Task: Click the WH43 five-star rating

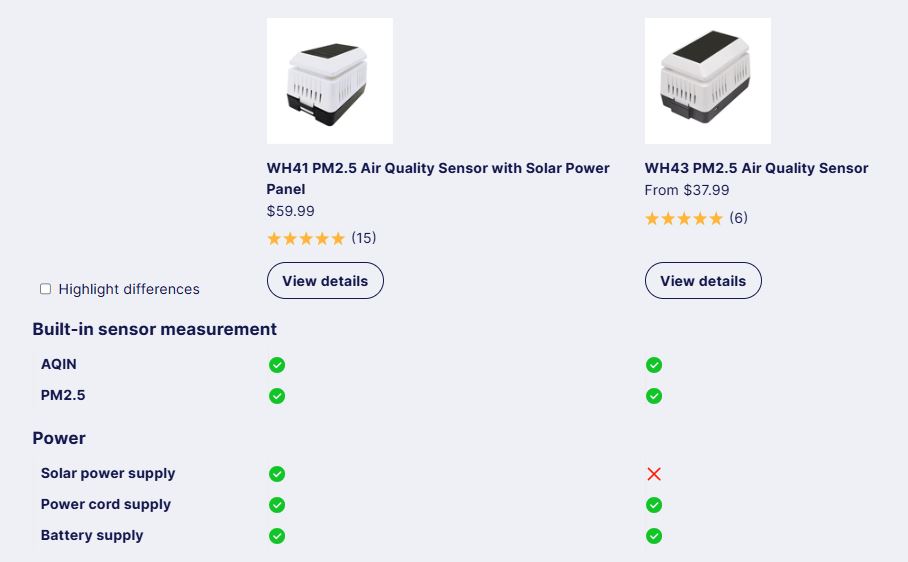Action: (x=684, y=218)
